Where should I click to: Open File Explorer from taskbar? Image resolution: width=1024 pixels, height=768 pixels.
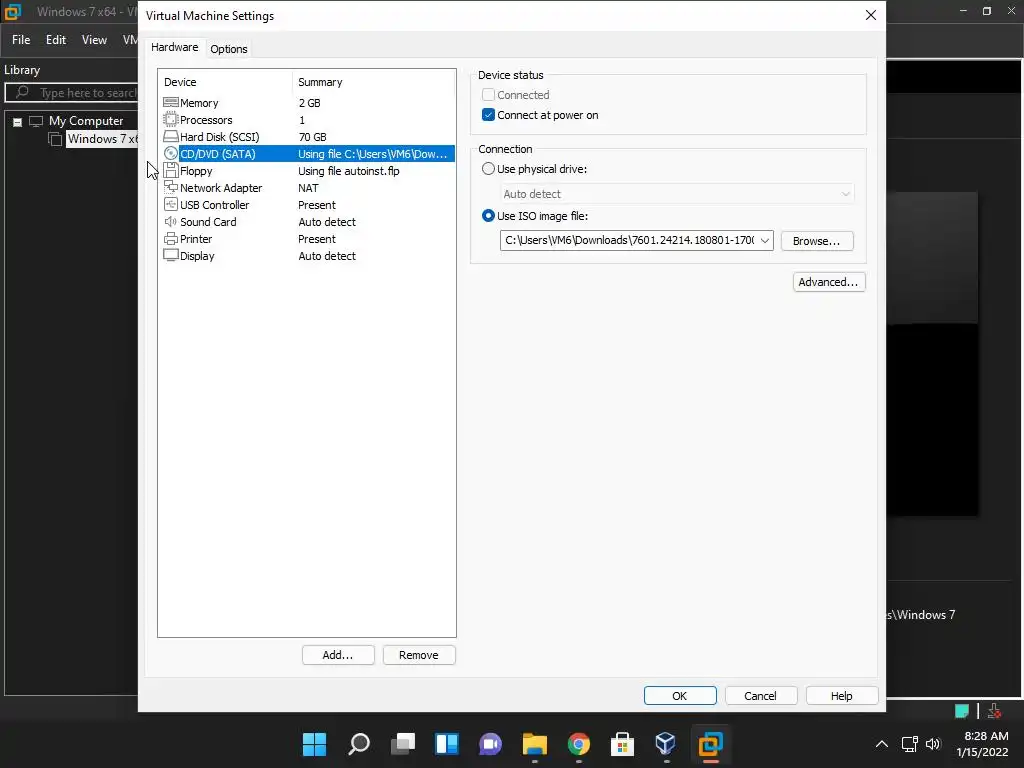[534, 744]
